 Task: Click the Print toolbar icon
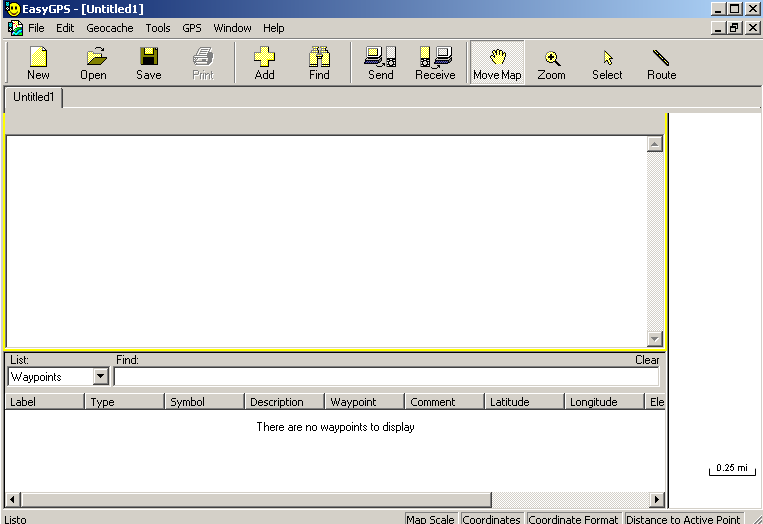click(203, 63)
